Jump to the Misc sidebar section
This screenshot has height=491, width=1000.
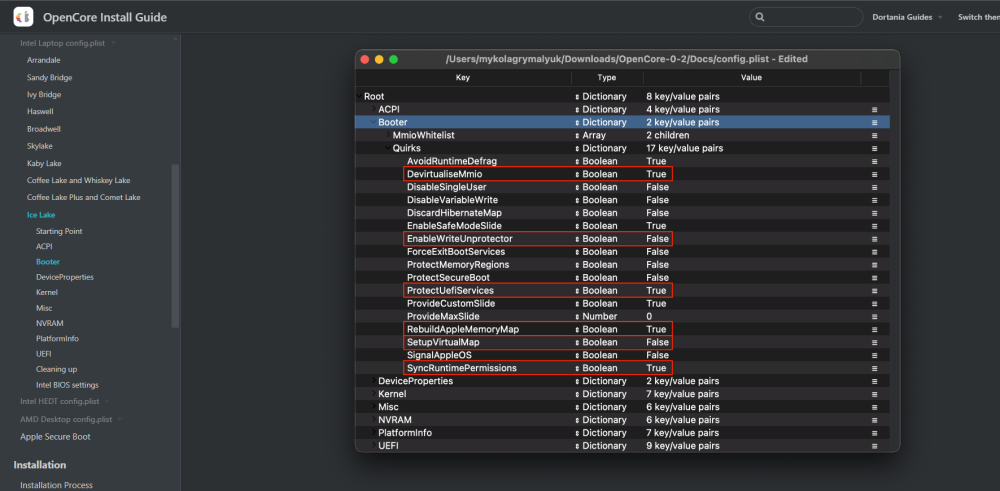pyautogui.click(x=44, y=308)
